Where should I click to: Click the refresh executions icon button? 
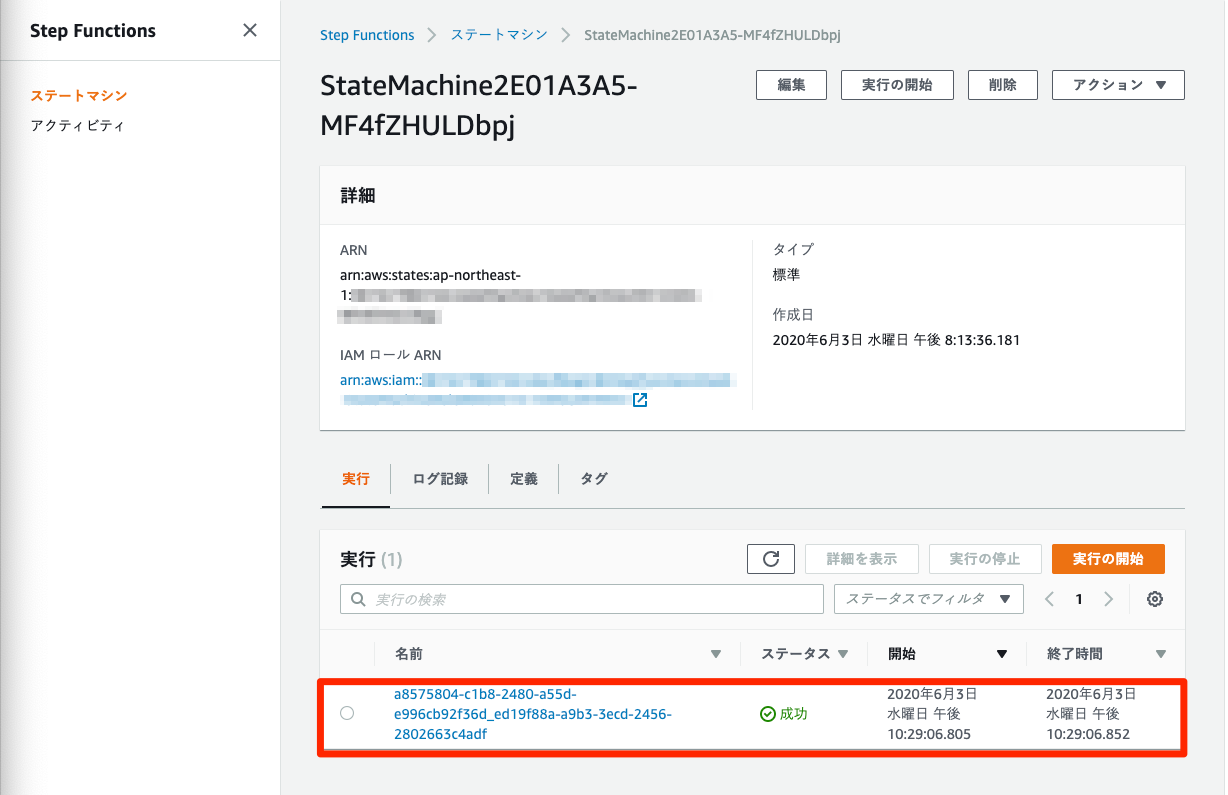coord(771,559)
